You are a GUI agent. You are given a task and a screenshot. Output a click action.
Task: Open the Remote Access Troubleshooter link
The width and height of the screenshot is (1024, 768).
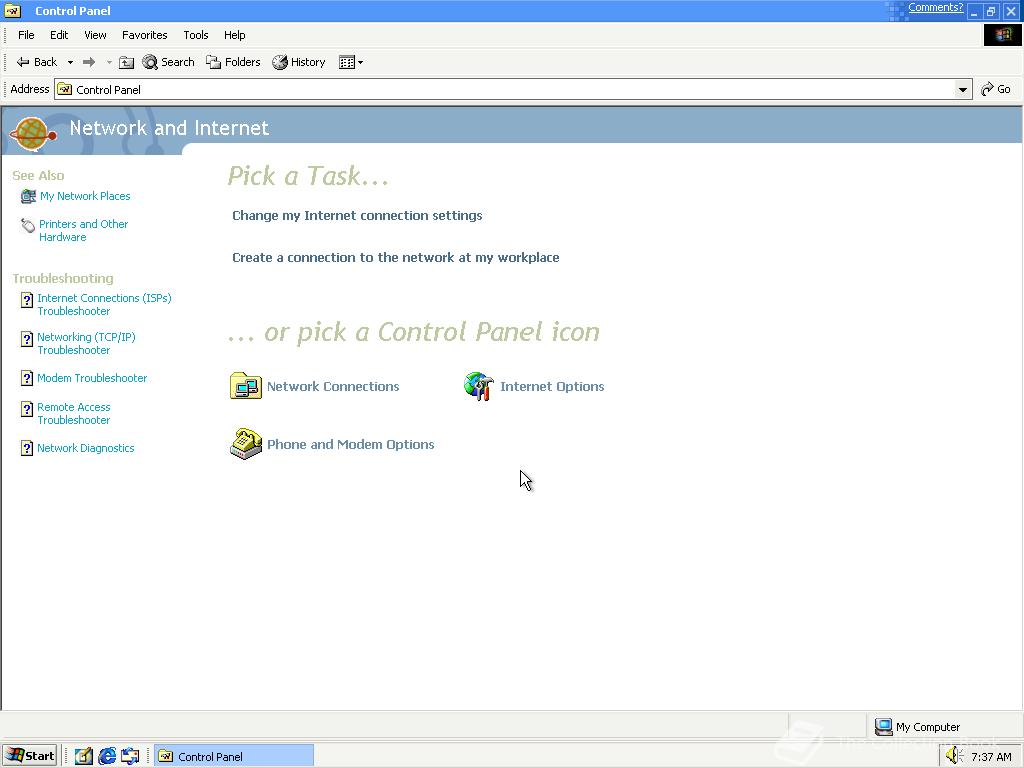point(74,413)
